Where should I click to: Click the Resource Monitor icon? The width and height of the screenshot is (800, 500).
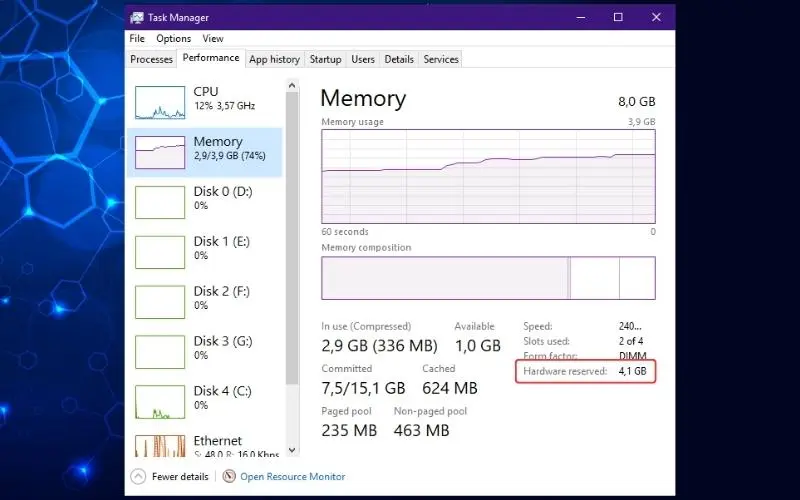pyautogui.click(x=229, y=477)
